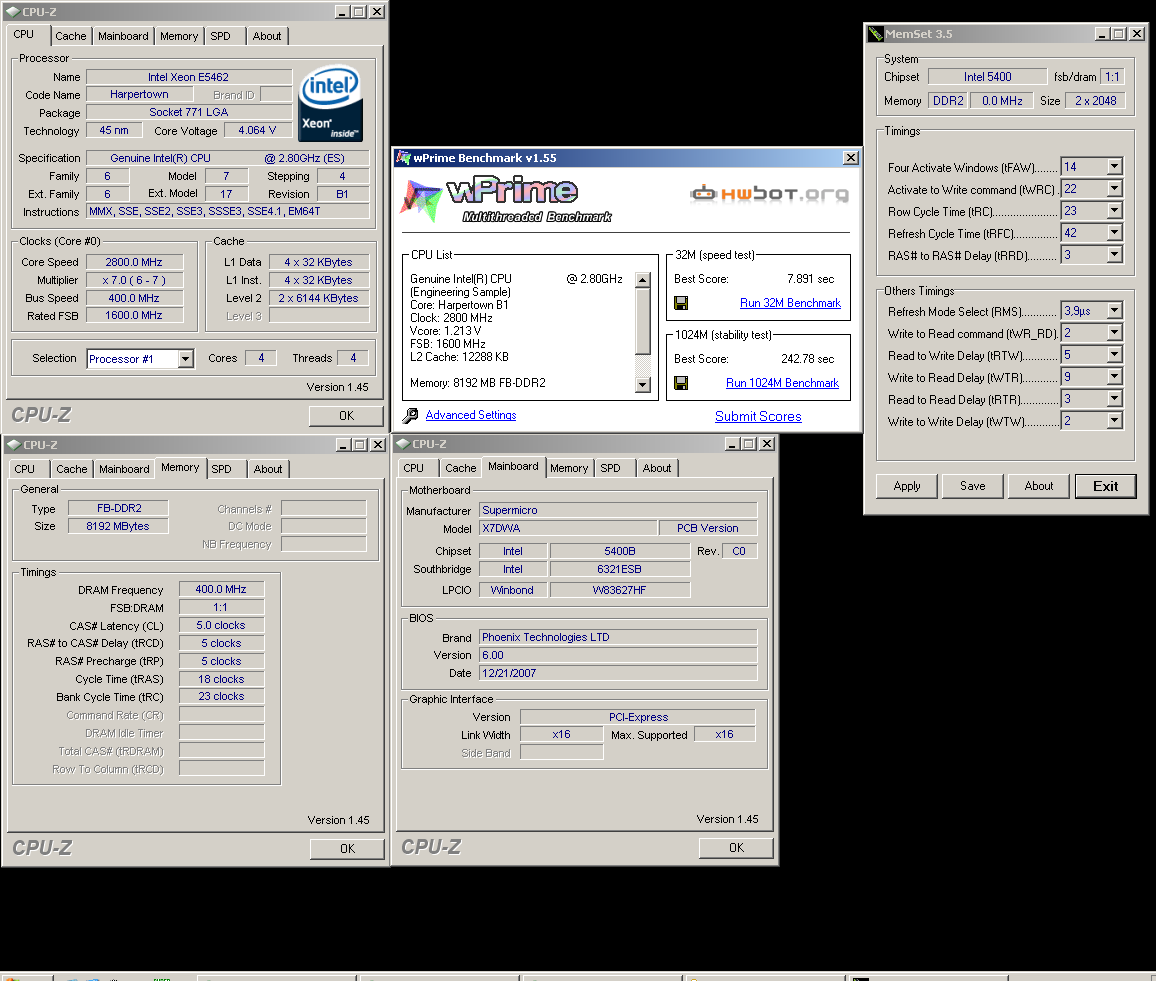Select Cache tab in CPU-Z Mainboard window

[x=461, y=468]
